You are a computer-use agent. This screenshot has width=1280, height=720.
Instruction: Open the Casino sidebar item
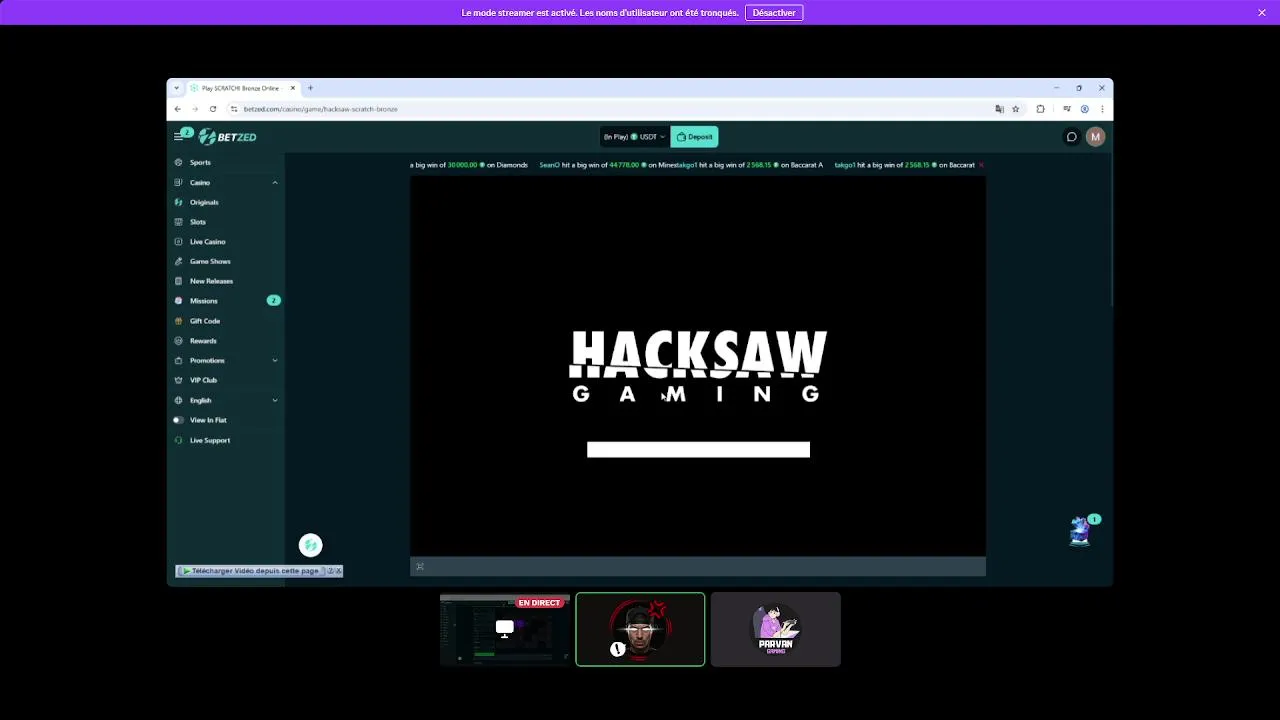(x=200, y=182)
